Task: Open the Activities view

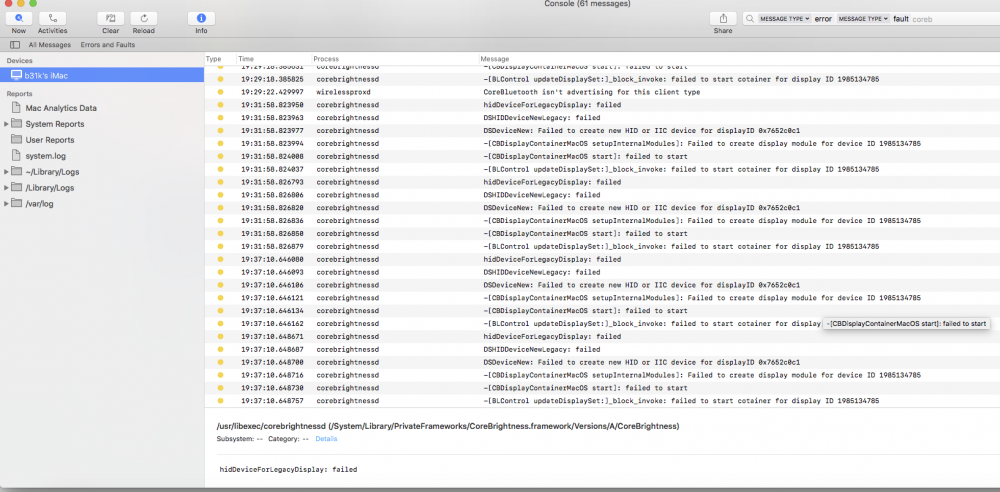Action: pyautogui.click(x=52, y=19)
